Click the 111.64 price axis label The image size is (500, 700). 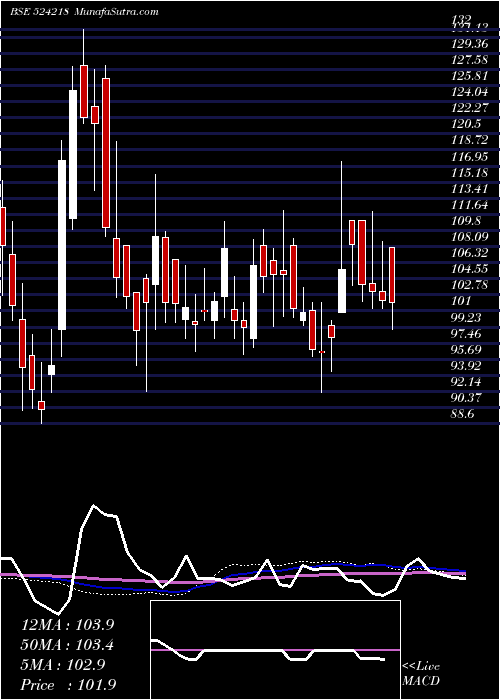click(470, 205)
